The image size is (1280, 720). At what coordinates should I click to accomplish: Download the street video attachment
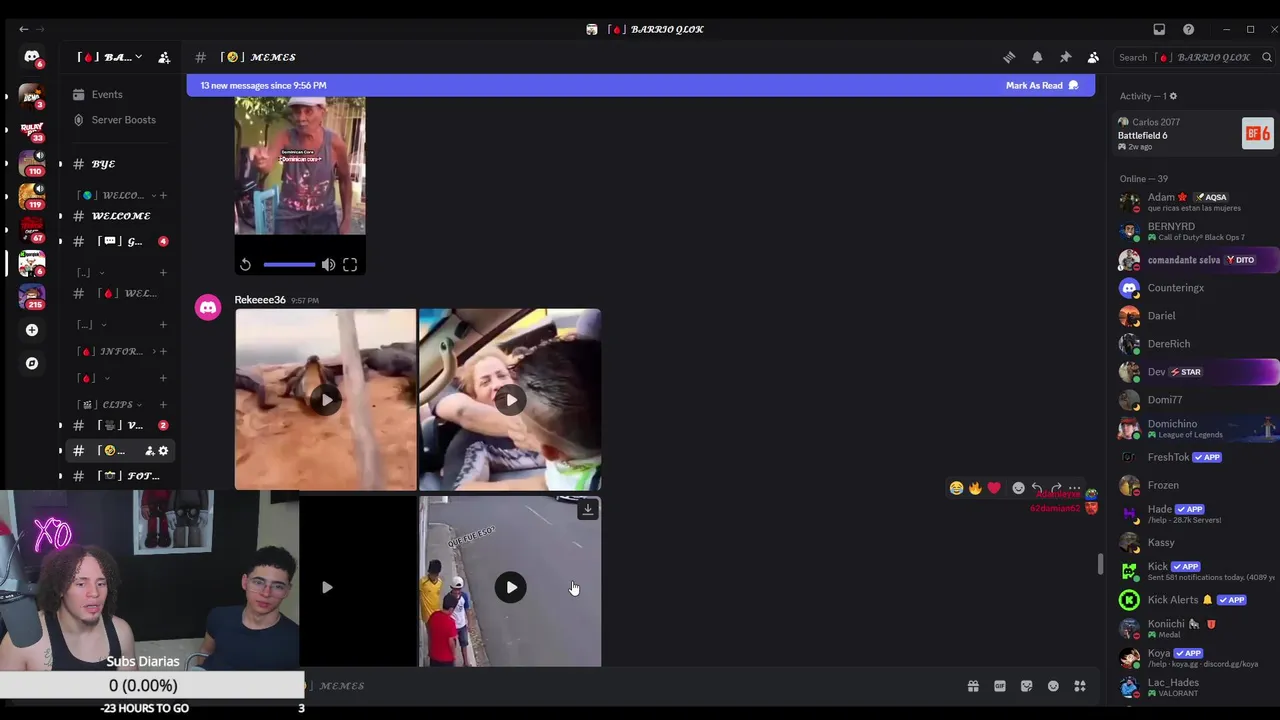click(x=588, y=509)
